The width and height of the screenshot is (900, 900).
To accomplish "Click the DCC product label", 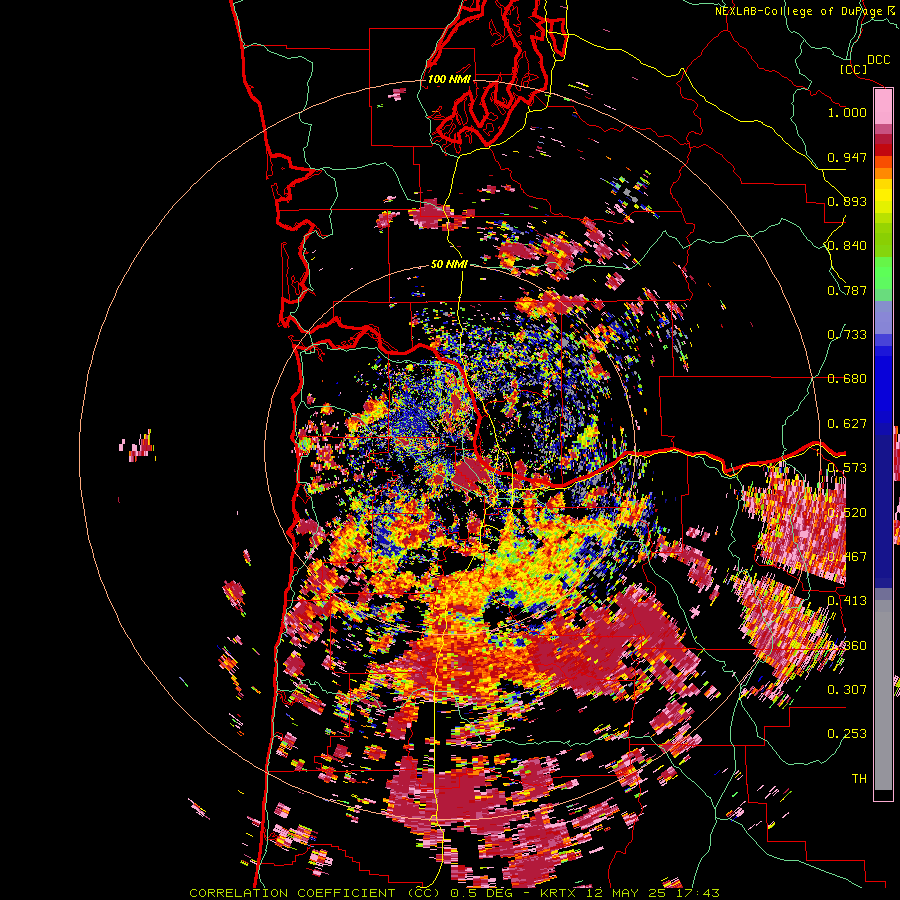I will [878, 60].
